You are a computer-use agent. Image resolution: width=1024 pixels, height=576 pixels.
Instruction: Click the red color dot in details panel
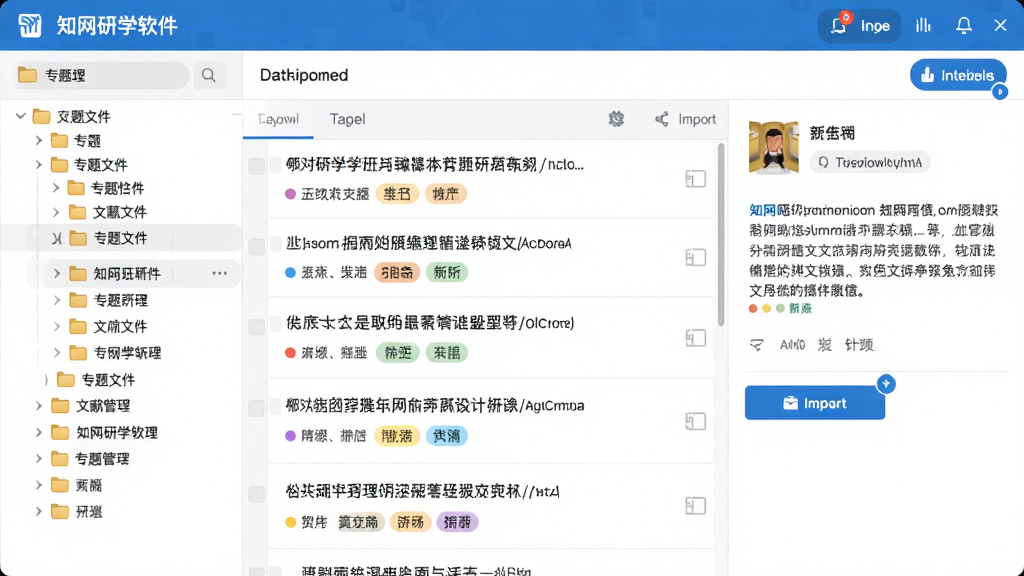[753, 308]
